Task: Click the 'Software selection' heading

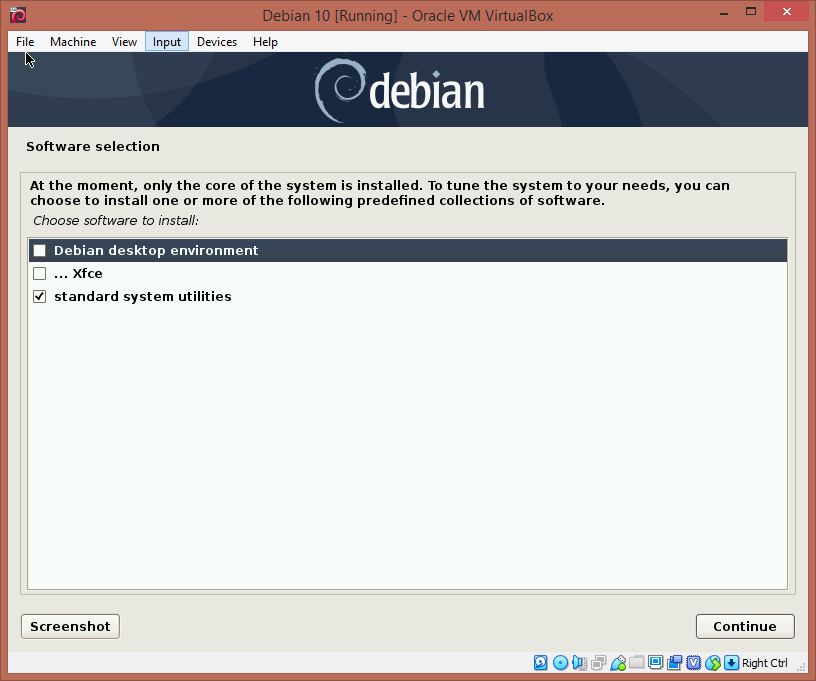Action: pyautogui.click(x=93, y=147)
